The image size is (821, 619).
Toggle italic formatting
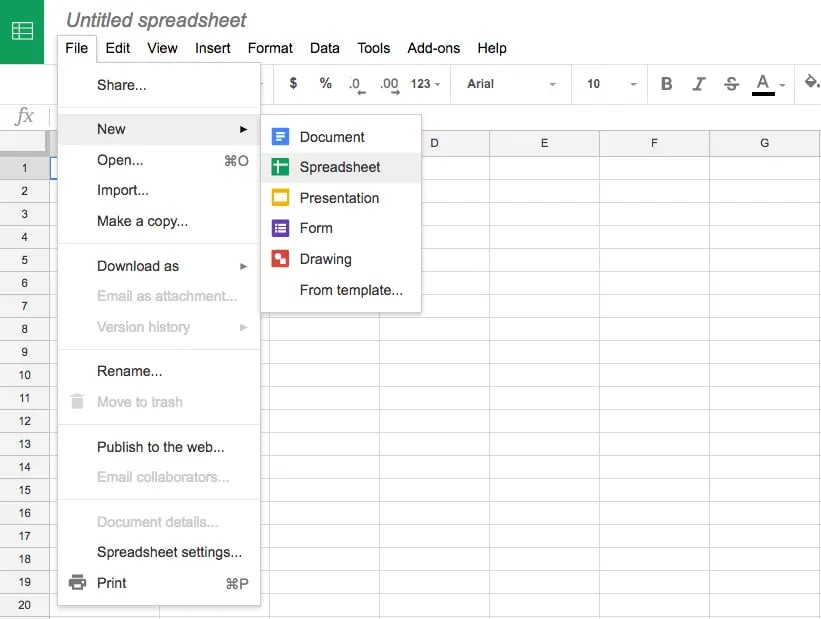tap(698, 84)
